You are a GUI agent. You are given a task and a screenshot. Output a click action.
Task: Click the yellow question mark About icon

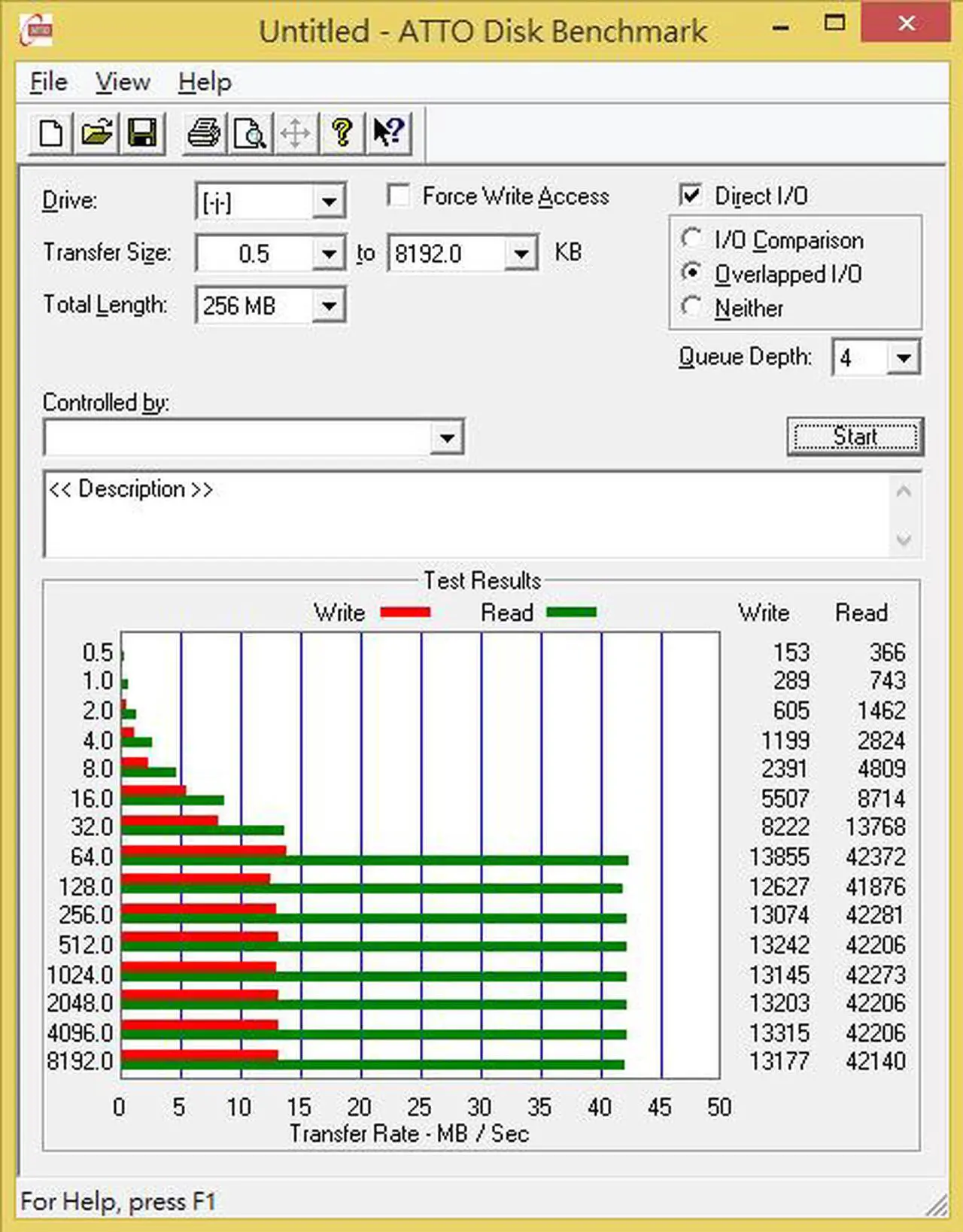coord(342,133)
